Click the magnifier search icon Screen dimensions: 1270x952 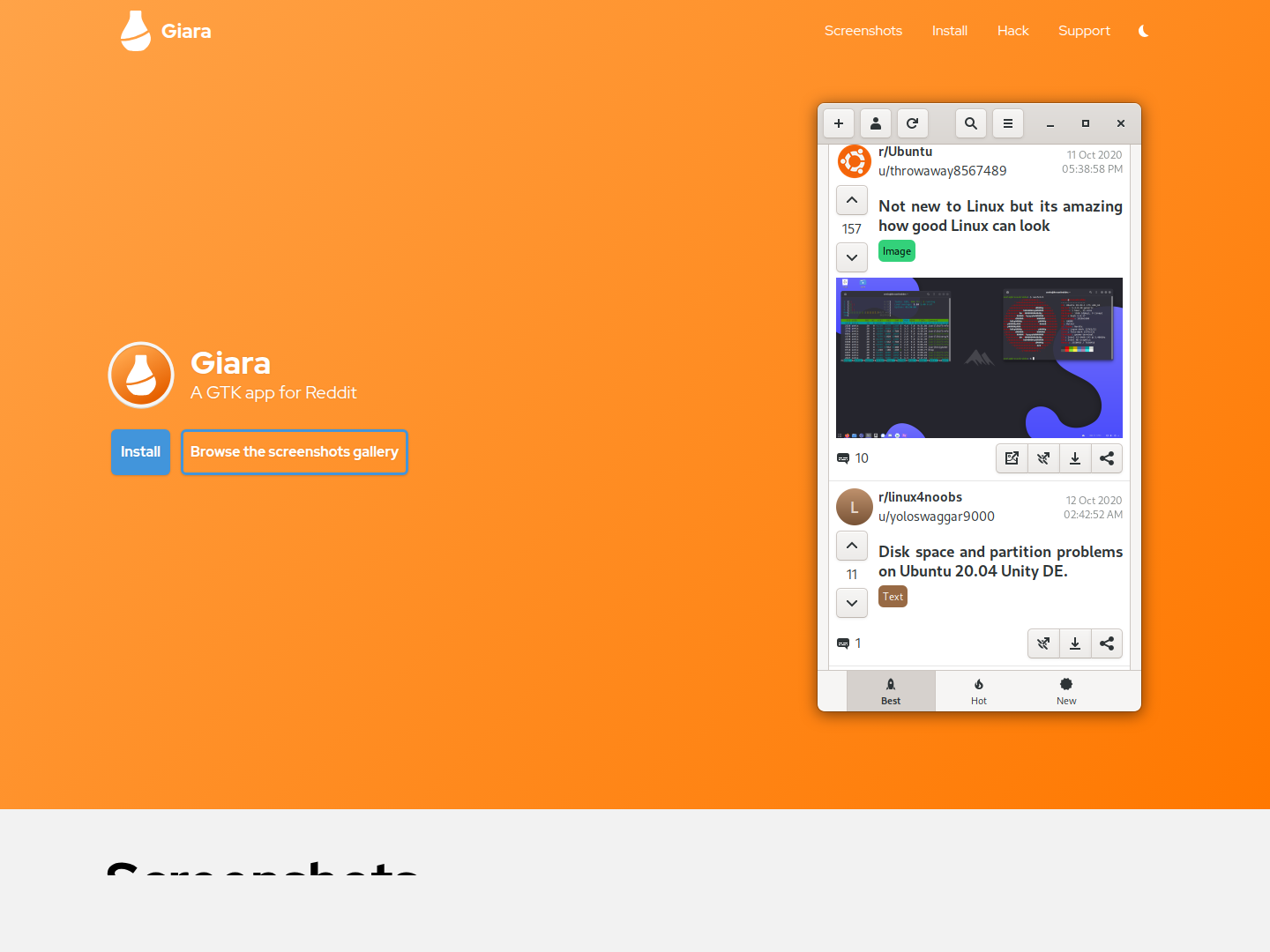coord(971,123)
